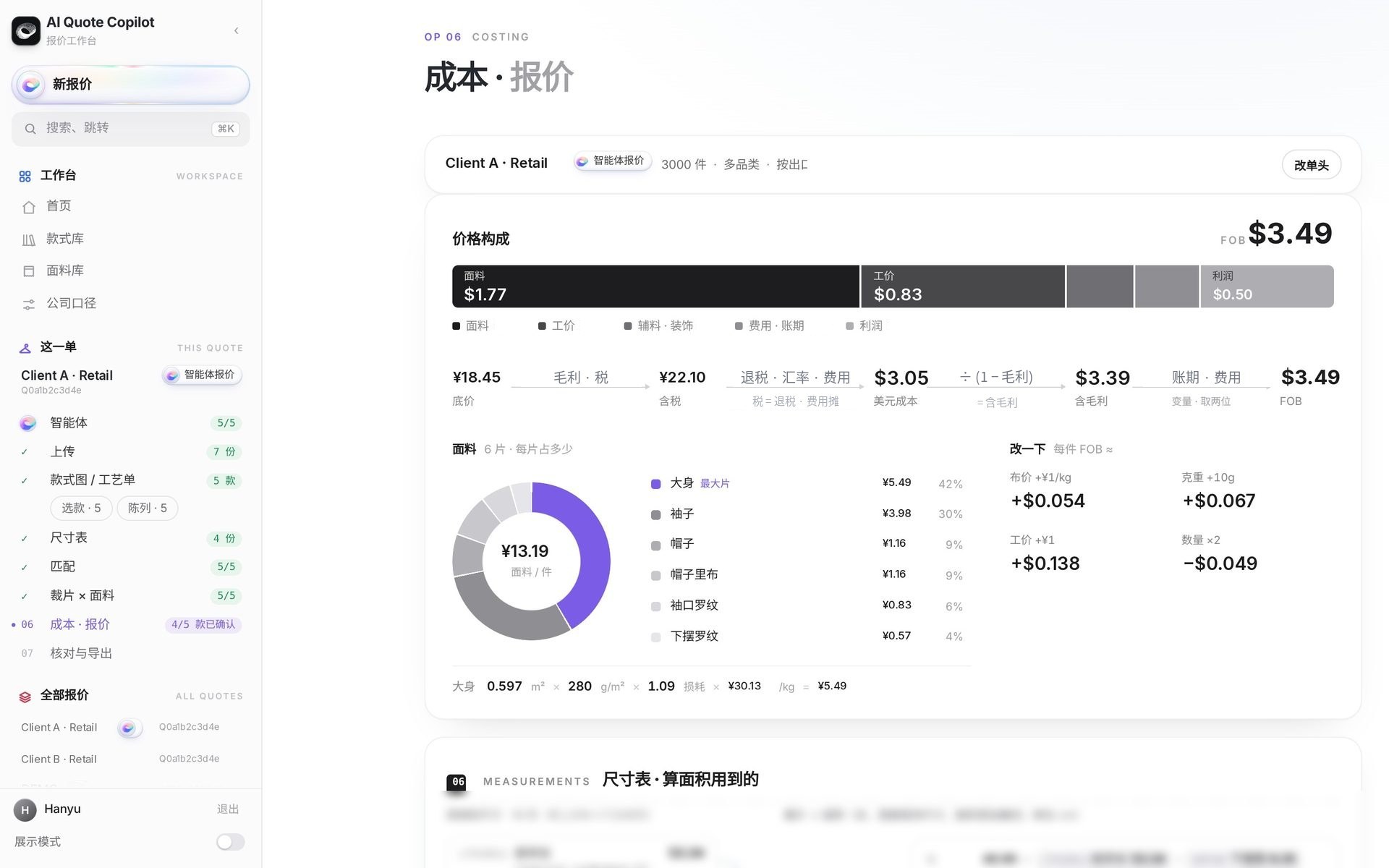The image size is (1389, 868).
Task: Click the AI Quote Copilot logo icon
Action: coord(26,30)
